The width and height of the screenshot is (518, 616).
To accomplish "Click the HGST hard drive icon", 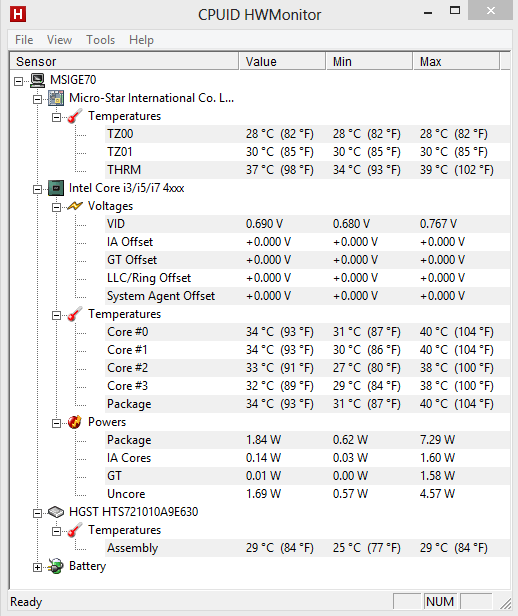I will (56, 512).
